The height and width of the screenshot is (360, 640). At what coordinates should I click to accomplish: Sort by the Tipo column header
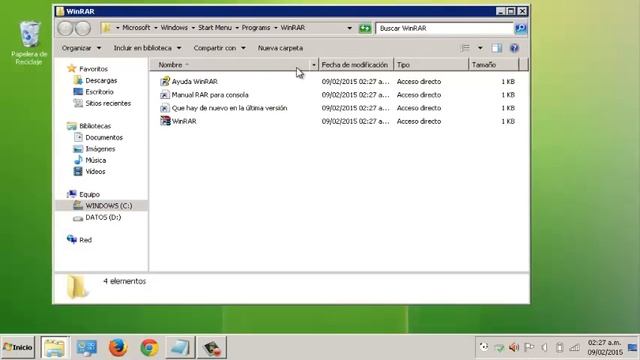click(x=431, y=64)
